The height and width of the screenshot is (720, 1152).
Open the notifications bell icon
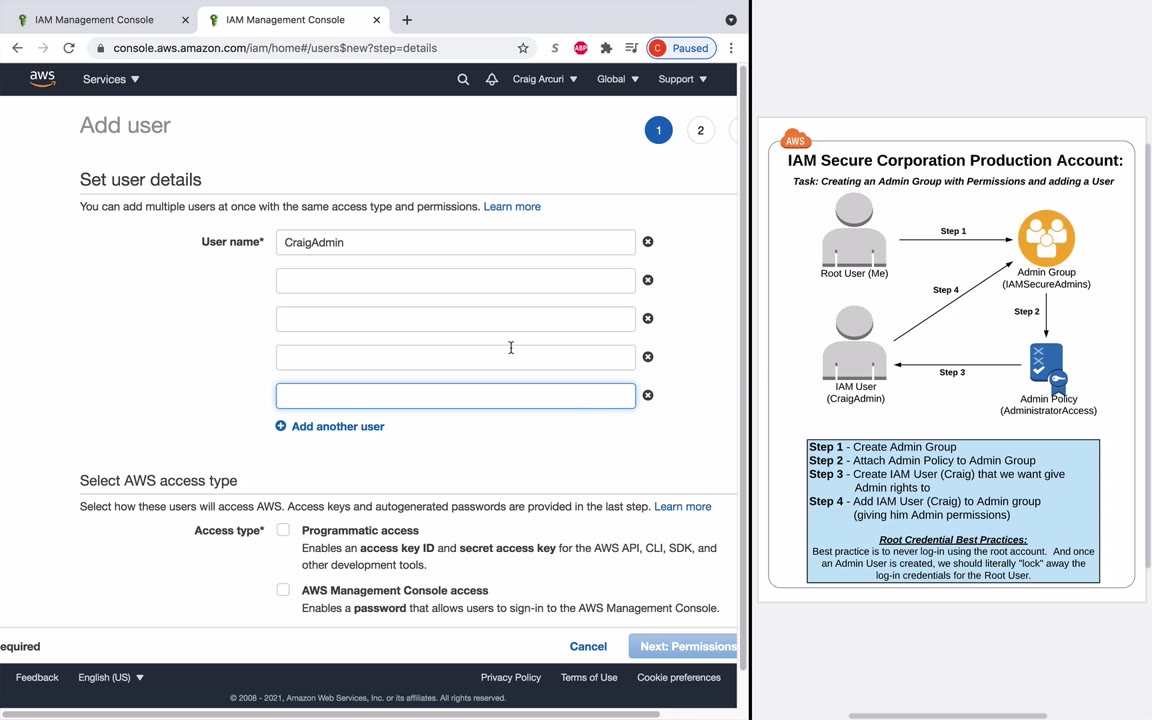coord(492,79)
